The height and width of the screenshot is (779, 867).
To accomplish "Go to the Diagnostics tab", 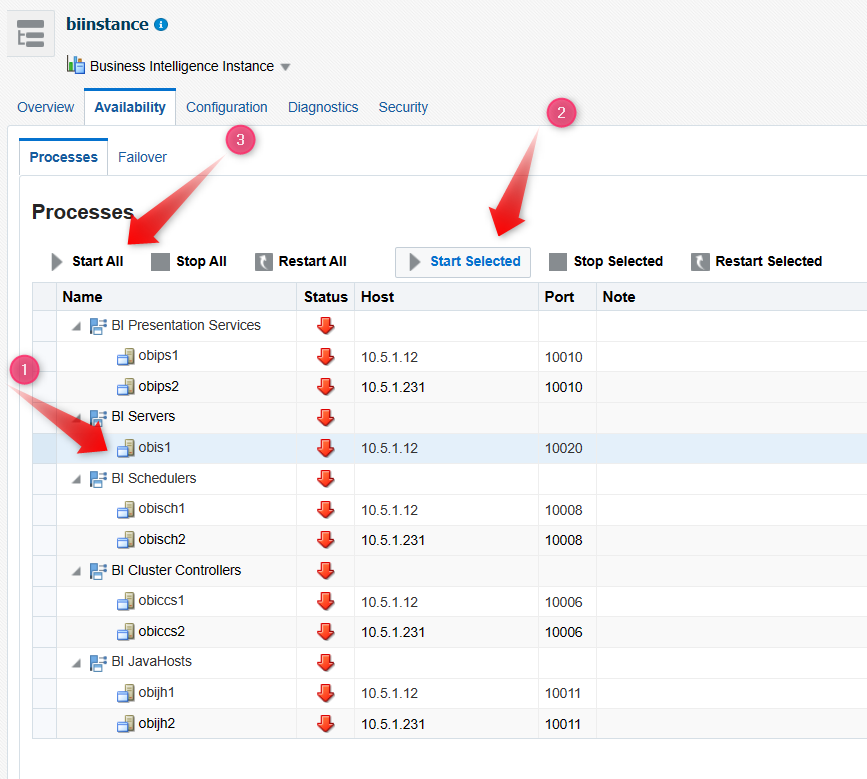I will tap(323, 107).
